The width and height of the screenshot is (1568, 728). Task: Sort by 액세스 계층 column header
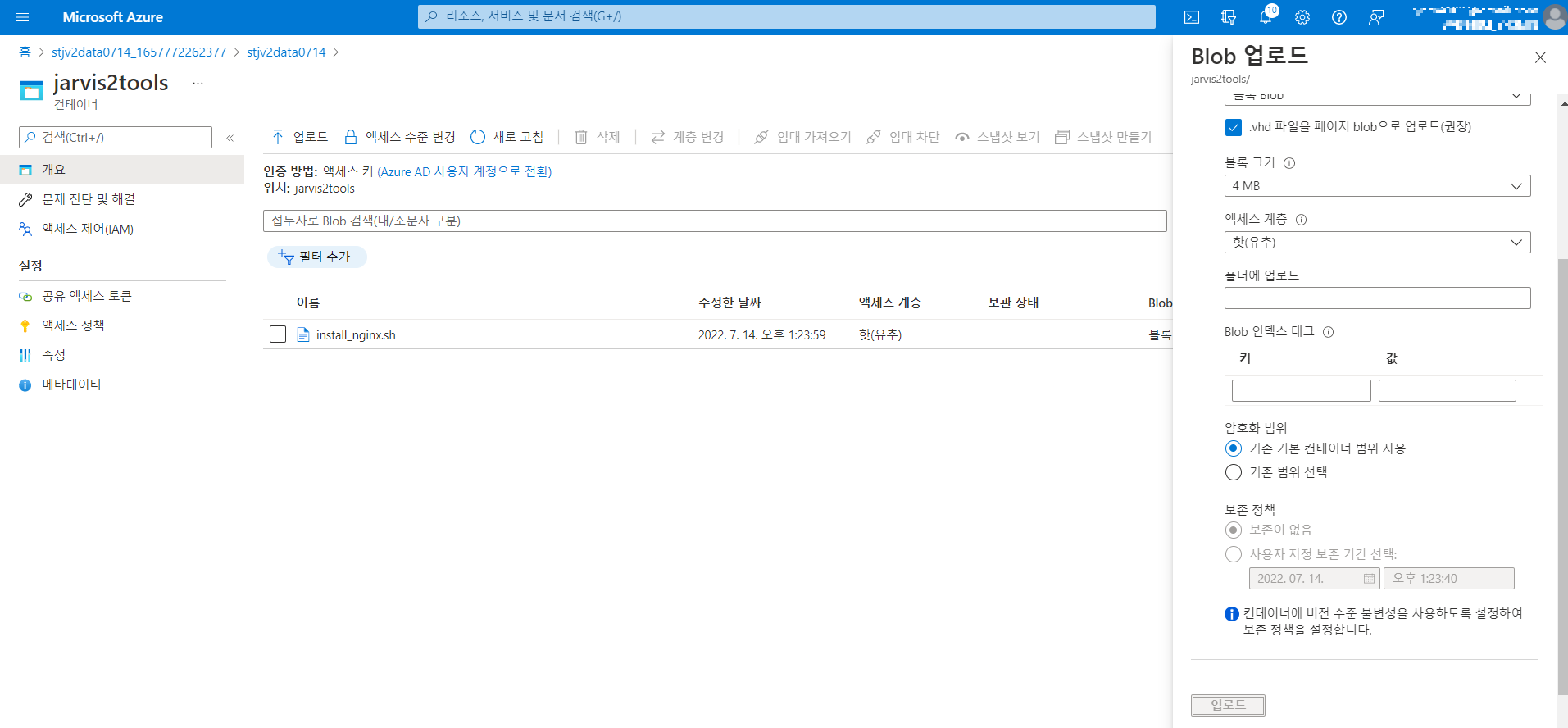(890, 303)
